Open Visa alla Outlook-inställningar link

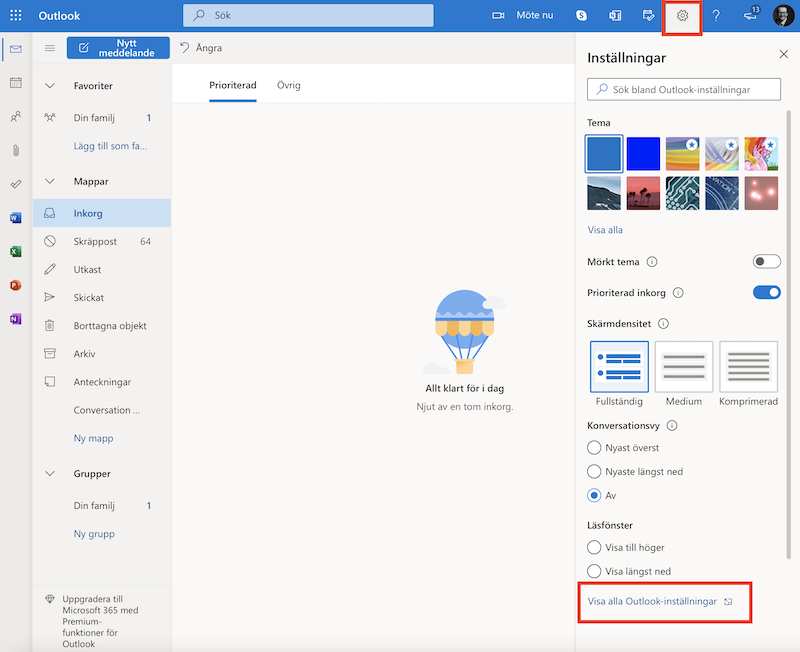click(x=652, y=602)
